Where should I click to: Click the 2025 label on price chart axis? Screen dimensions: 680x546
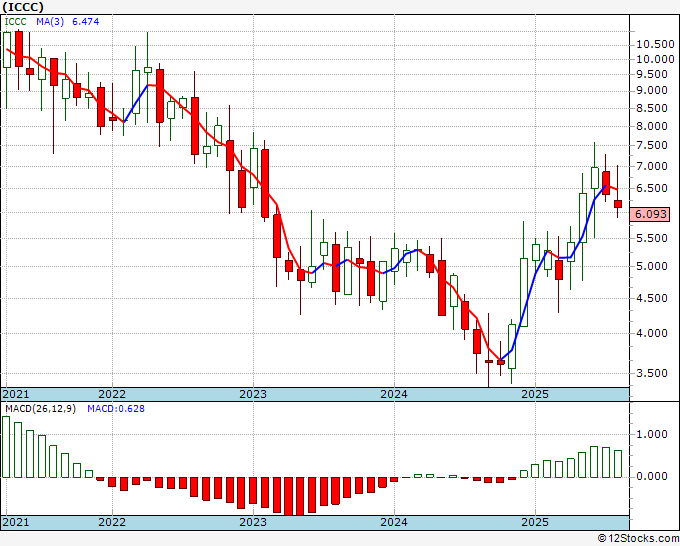535,394
